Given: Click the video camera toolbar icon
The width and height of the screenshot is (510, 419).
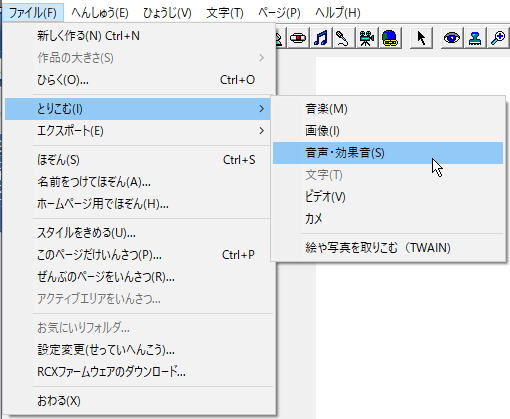Looking at the screenshot, I should 366,38.
